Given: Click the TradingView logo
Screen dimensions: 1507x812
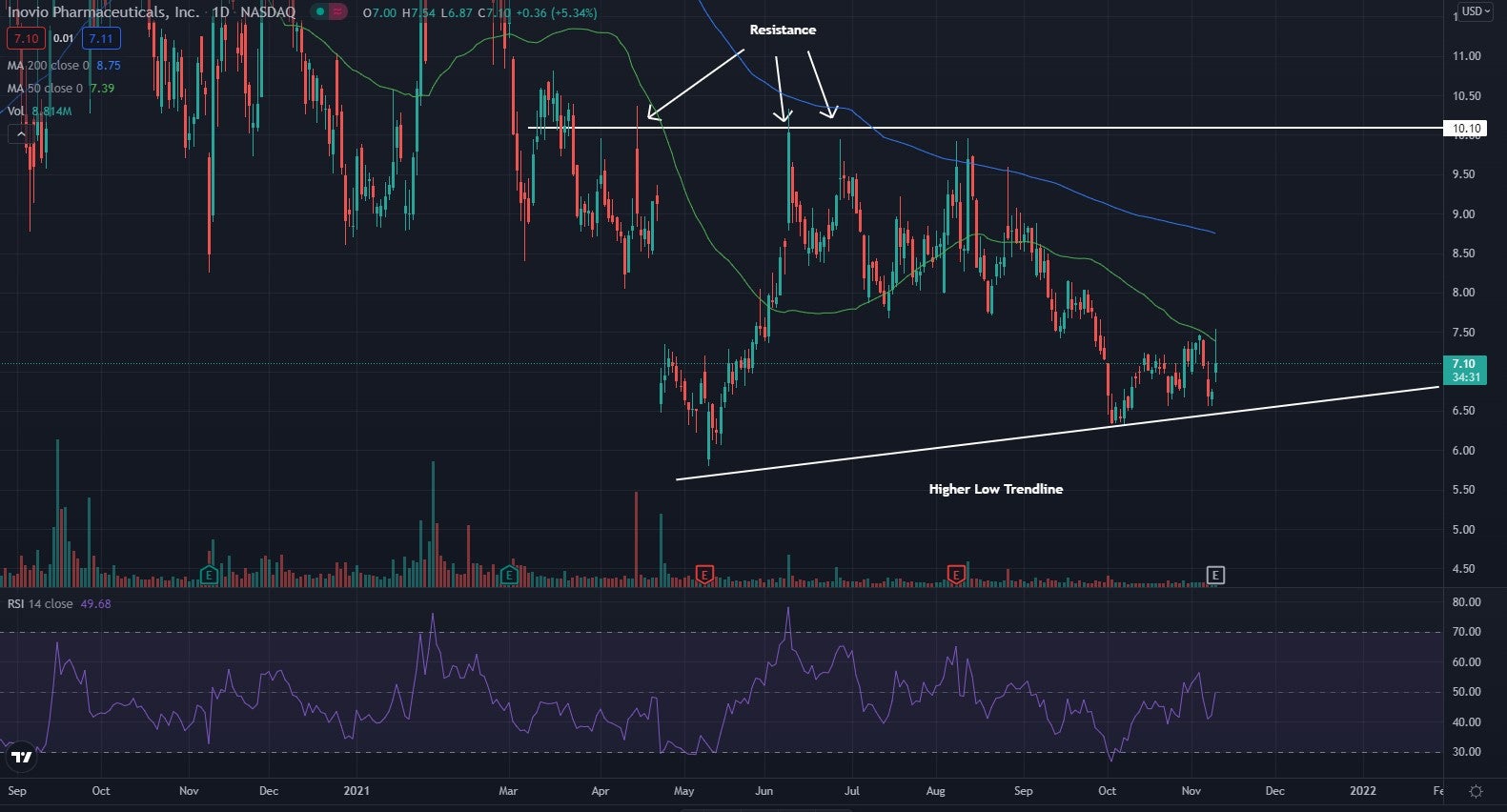Looking at the screenshot, I should [20, 759].
